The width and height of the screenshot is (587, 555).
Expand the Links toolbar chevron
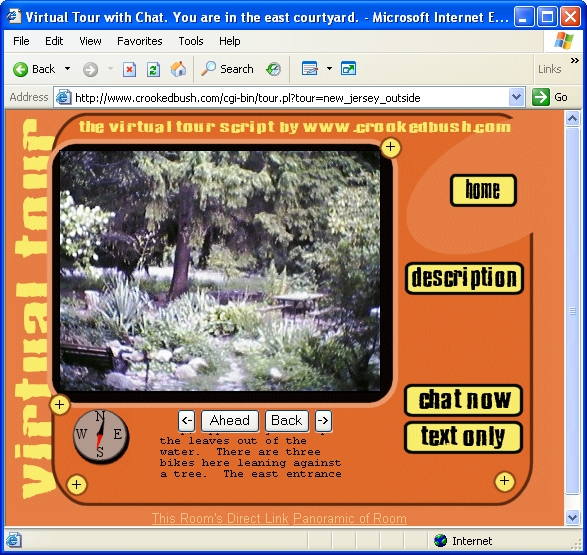point(575,61)
